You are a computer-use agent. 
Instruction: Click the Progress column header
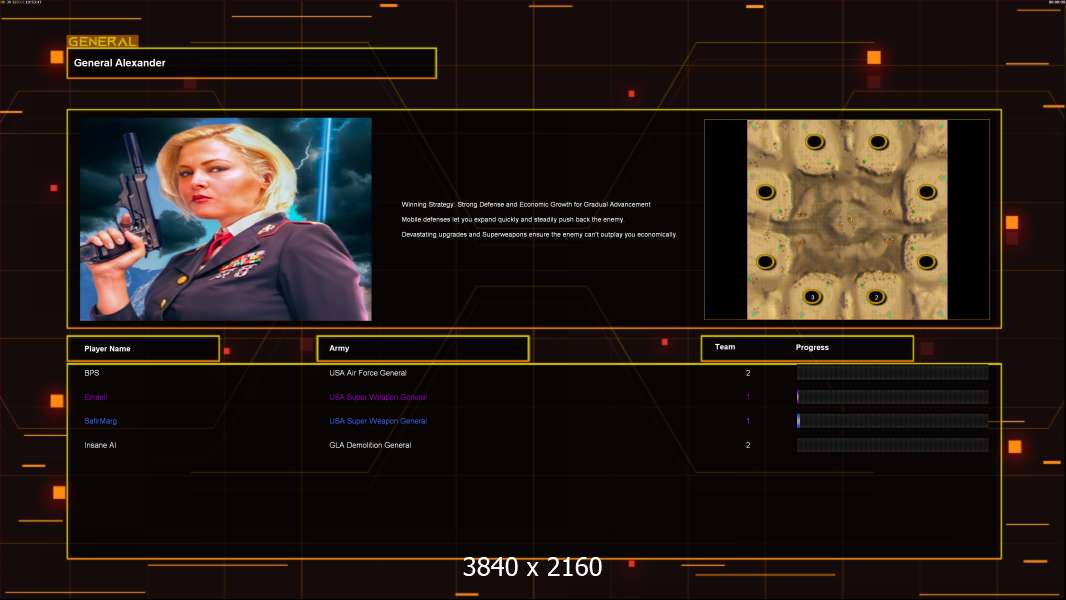point(812,347)
